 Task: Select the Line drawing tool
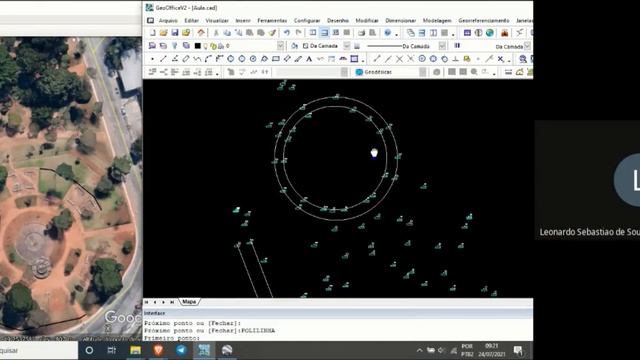pyautogui.click(x=163, y=59)
